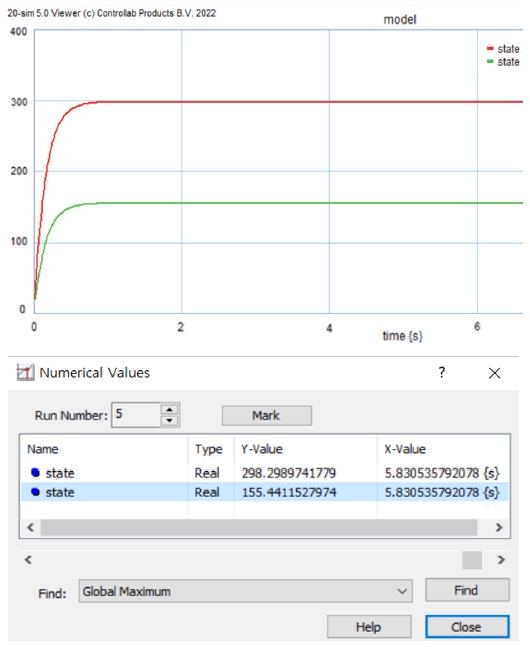Click the blue dot beside 298.2989741779 state
Screen dimensions: 530x647
[35, 472]
